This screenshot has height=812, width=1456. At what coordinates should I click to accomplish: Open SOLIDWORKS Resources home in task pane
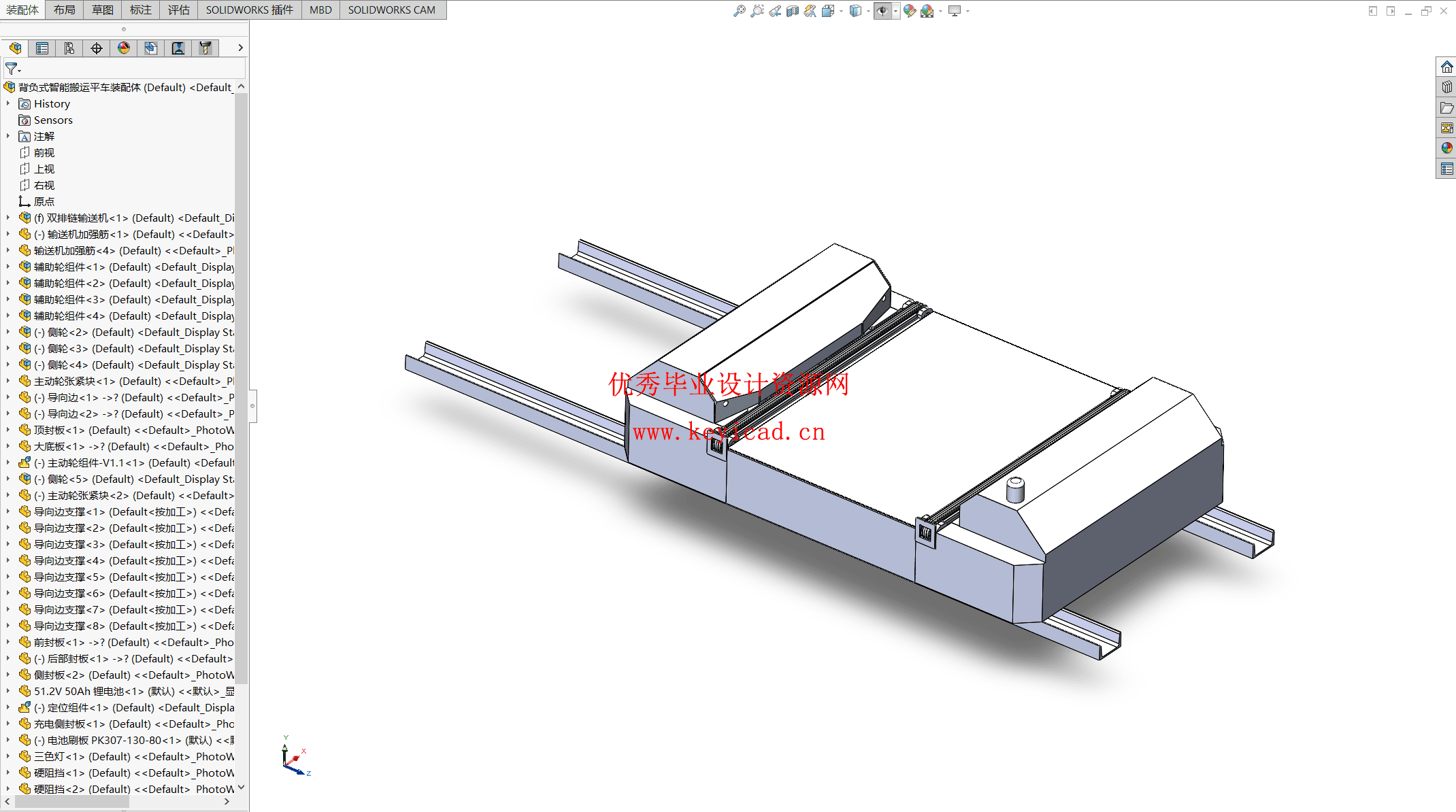point(1446,67)
